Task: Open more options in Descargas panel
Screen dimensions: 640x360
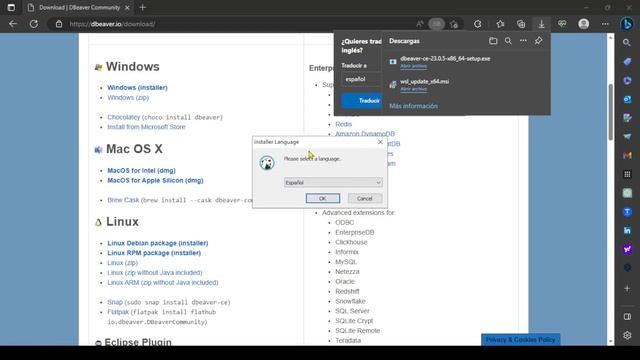Action: pyautogui.click(x=523, y=41)
